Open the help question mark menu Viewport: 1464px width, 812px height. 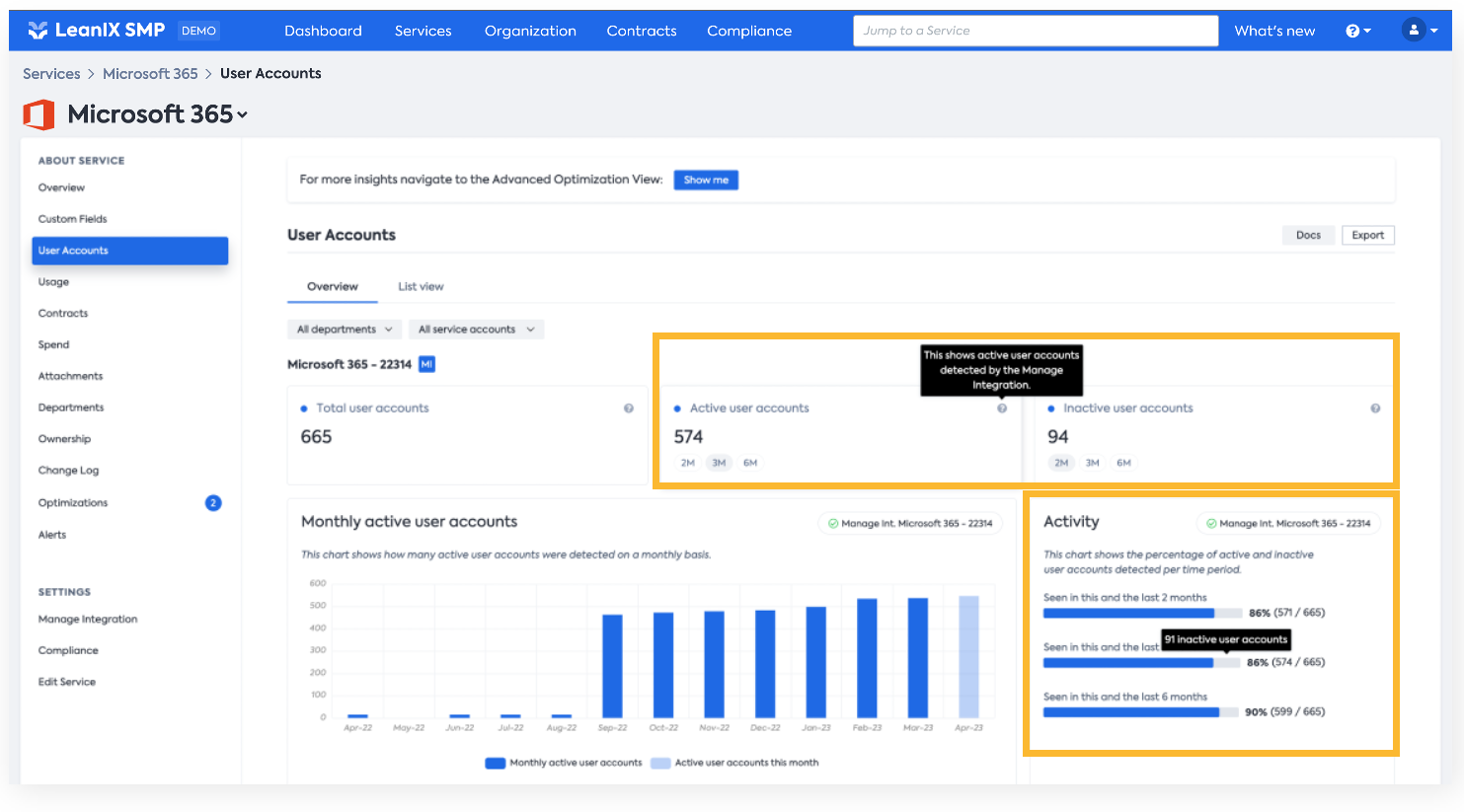tap(1358, 31)
